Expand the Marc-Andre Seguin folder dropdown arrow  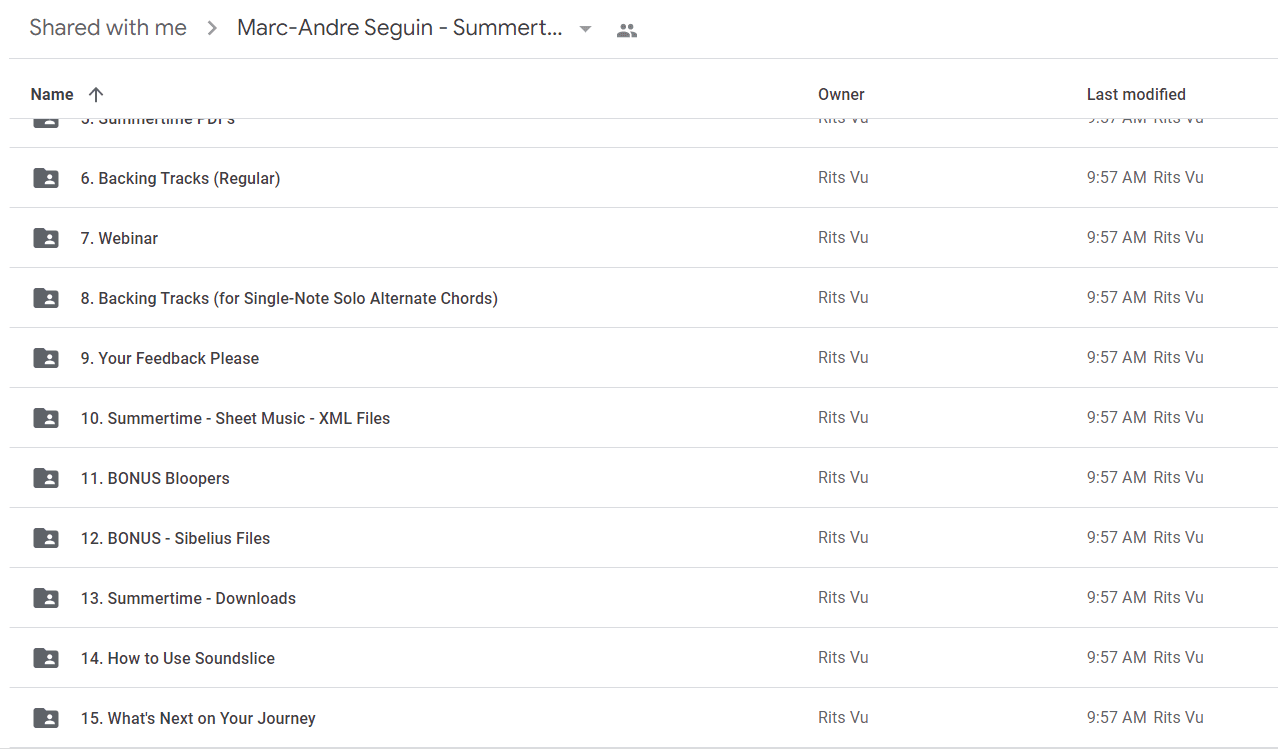586,29
